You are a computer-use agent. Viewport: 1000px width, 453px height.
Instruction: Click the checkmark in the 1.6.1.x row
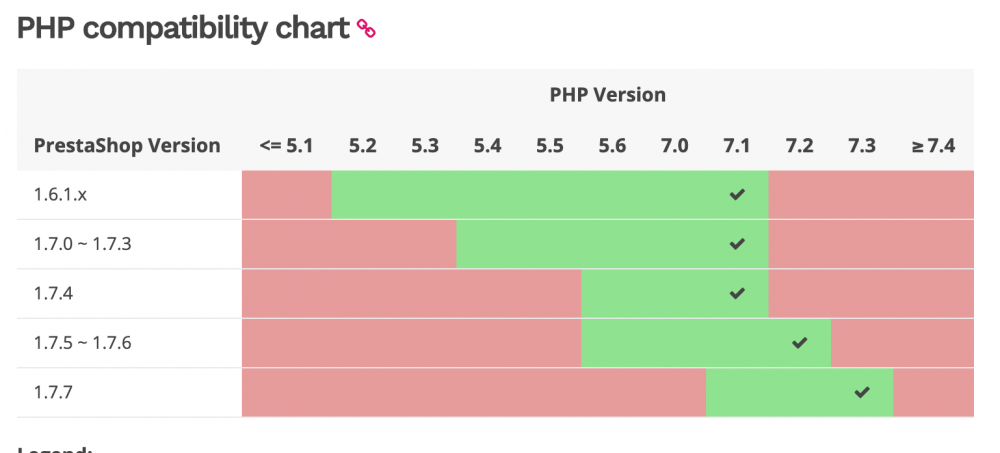point(737,195)
